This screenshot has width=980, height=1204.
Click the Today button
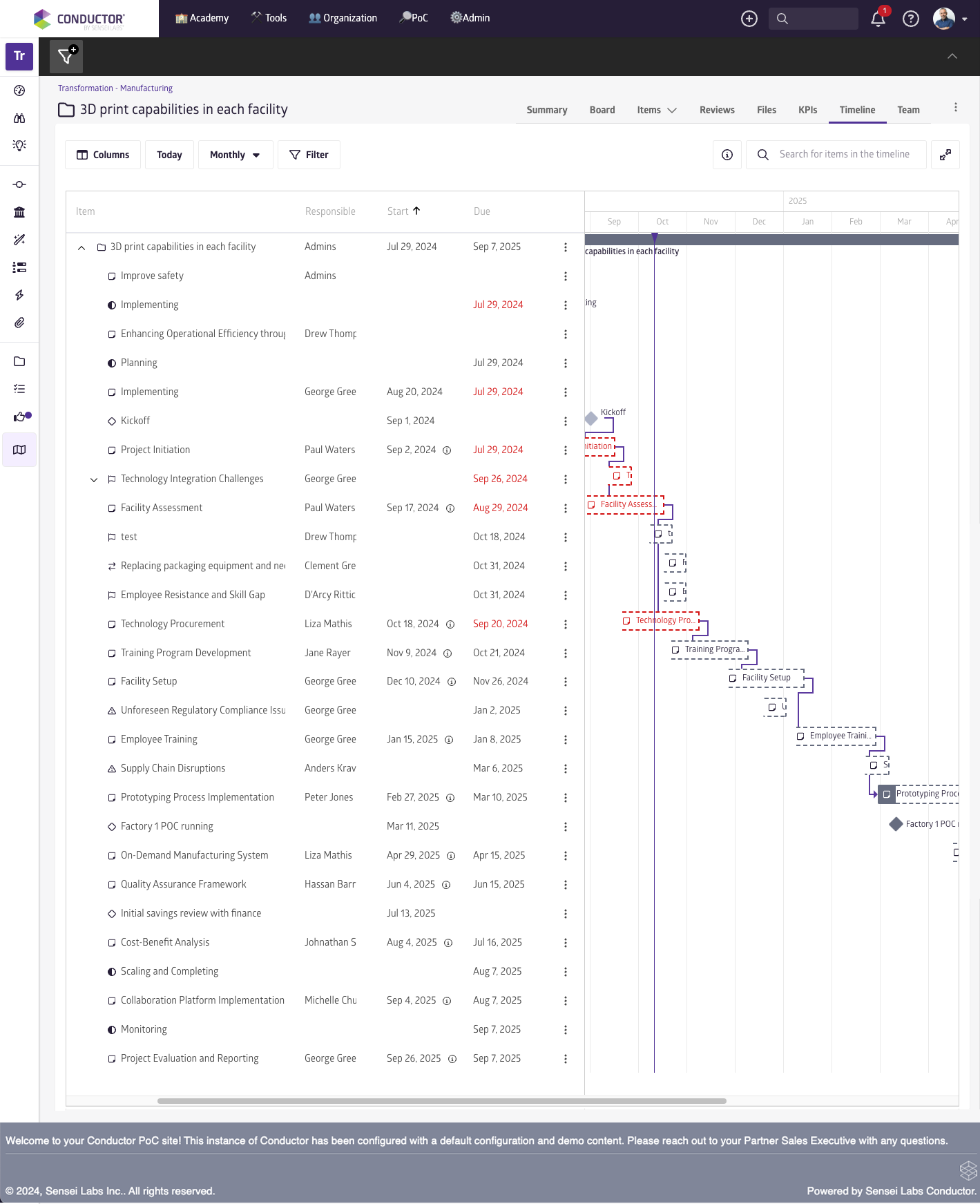click(x=169, y=155)
